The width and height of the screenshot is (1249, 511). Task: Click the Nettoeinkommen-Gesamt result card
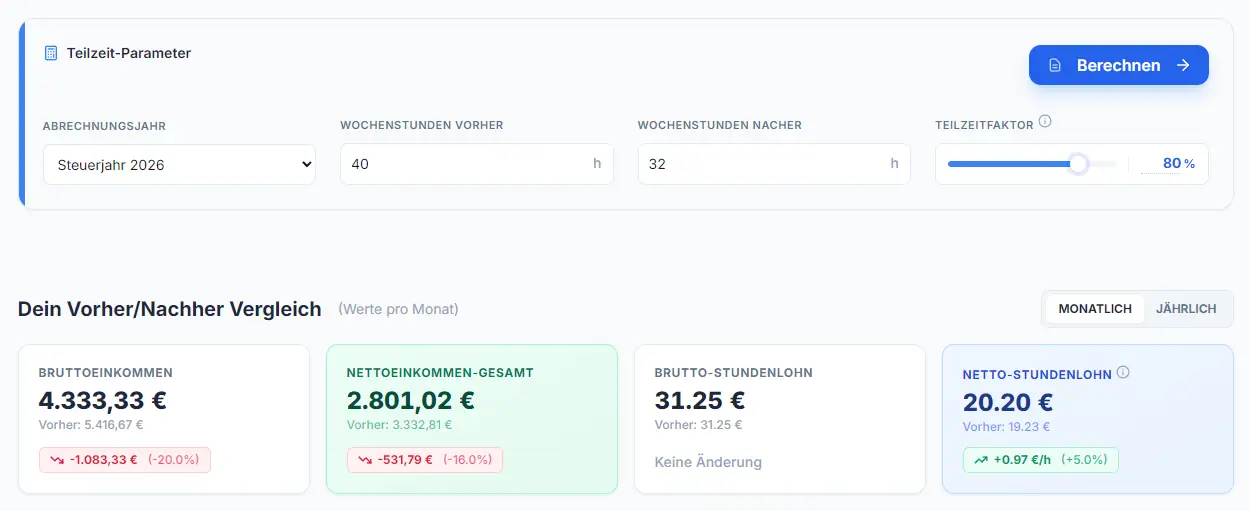point(472,419)
